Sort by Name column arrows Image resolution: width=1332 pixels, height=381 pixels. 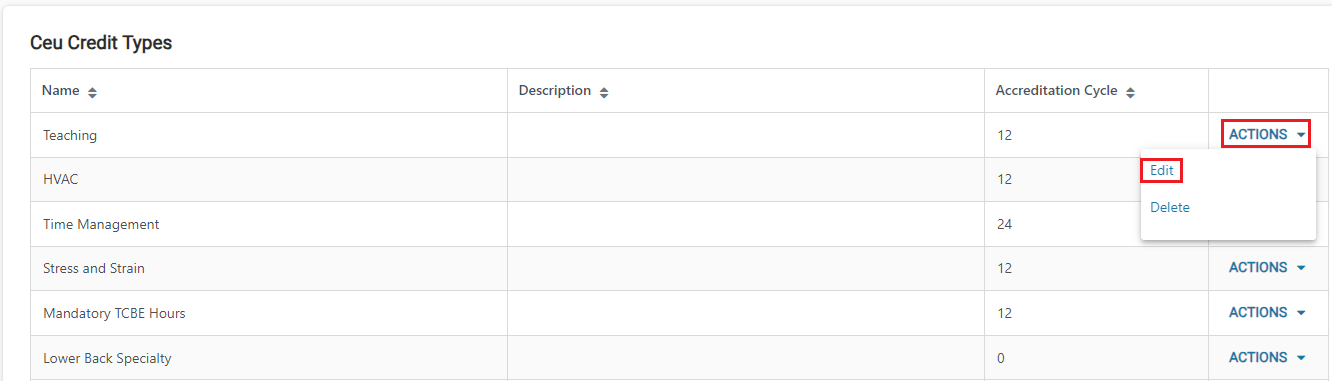click(x=93, y=92)
